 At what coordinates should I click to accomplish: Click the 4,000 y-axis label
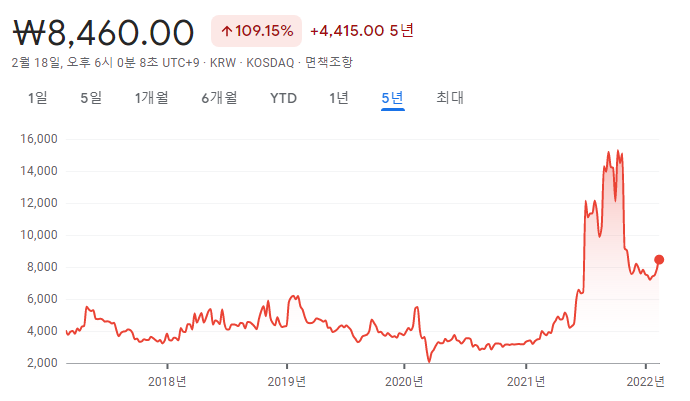pos(42,331)
